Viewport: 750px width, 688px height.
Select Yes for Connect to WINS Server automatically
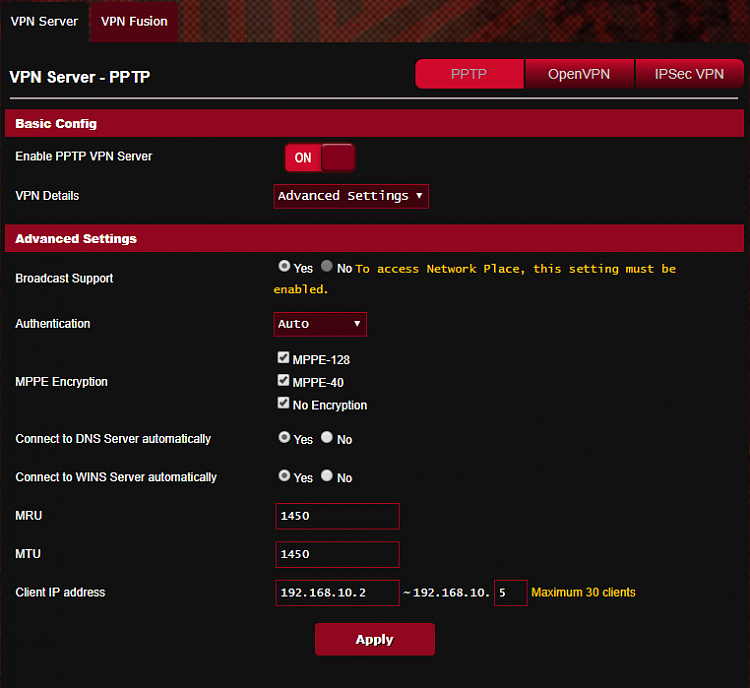pyautogui.click(x=284, y=476)
